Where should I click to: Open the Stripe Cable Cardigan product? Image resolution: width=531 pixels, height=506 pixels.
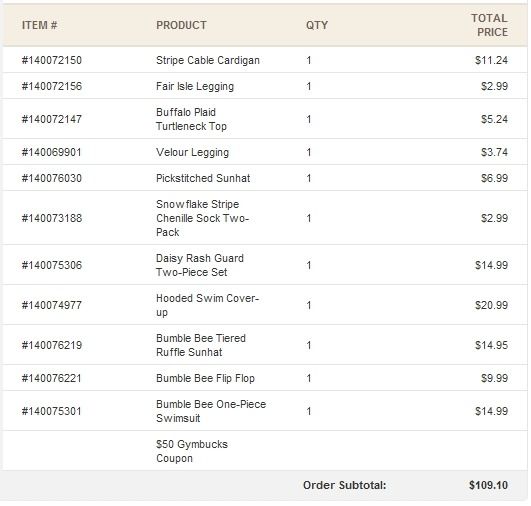[208, 60]
